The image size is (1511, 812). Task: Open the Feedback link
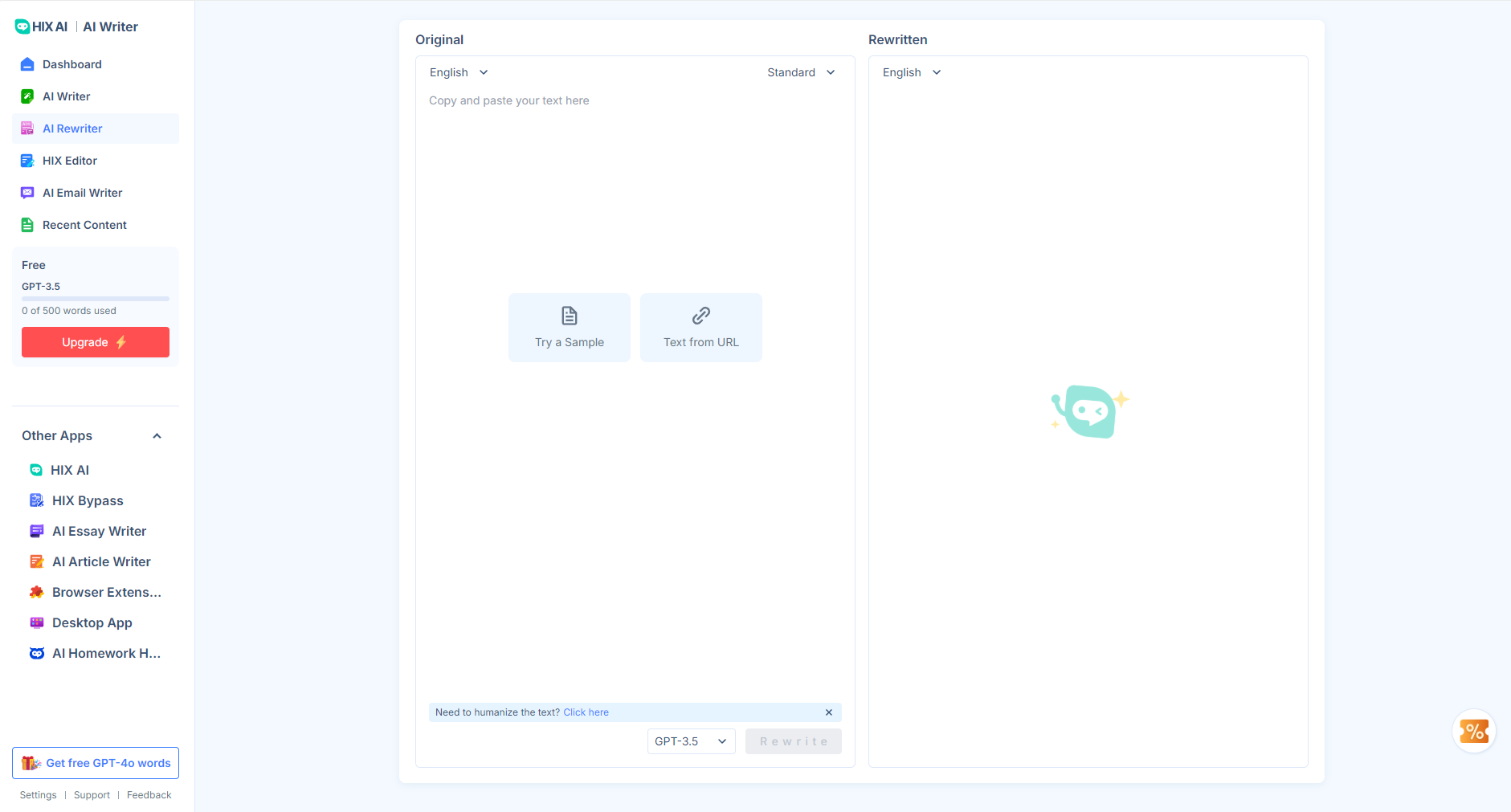[x=149, y=795]
